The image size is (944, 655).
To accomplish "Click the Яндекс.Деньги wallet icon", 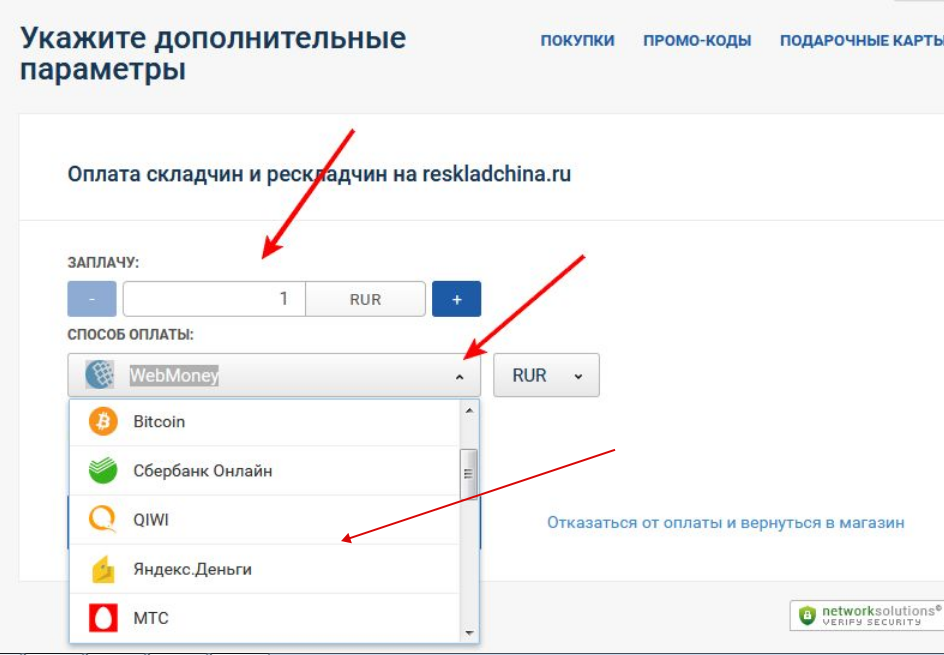I will click(103, 569).
